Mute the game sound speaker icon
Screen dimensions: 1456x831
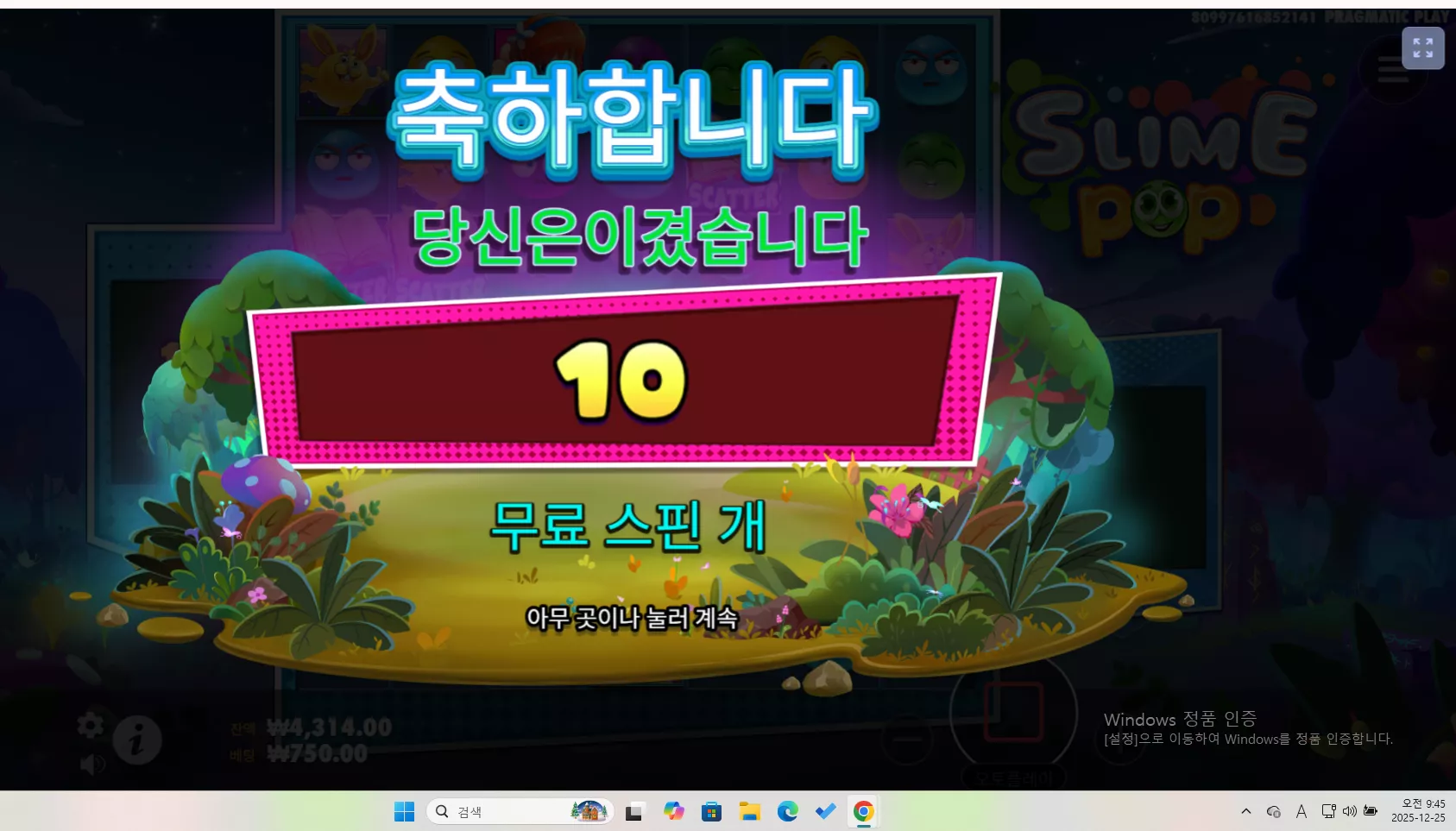pos(91,764)
